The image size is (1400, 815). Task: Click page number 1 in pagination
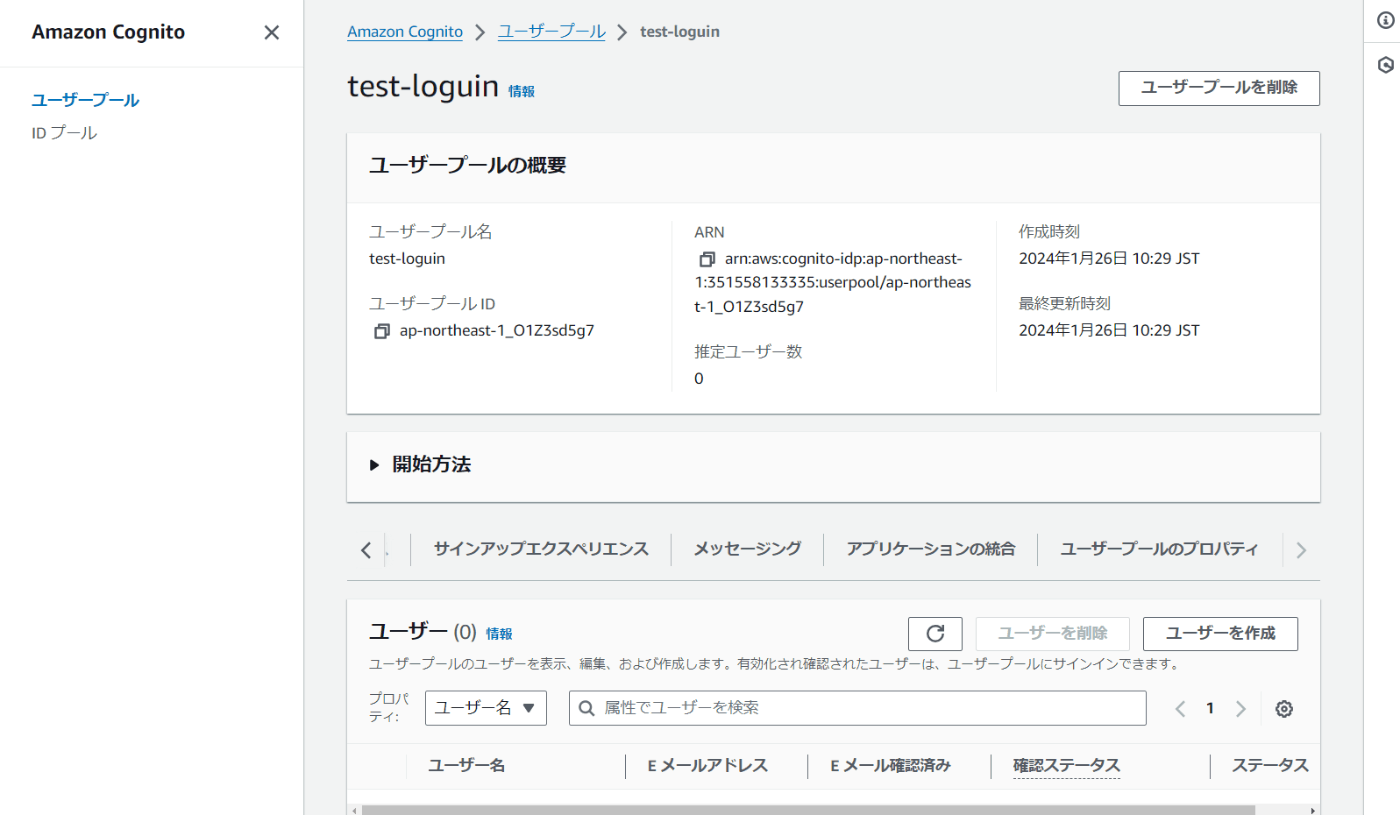coord(1210,709)
